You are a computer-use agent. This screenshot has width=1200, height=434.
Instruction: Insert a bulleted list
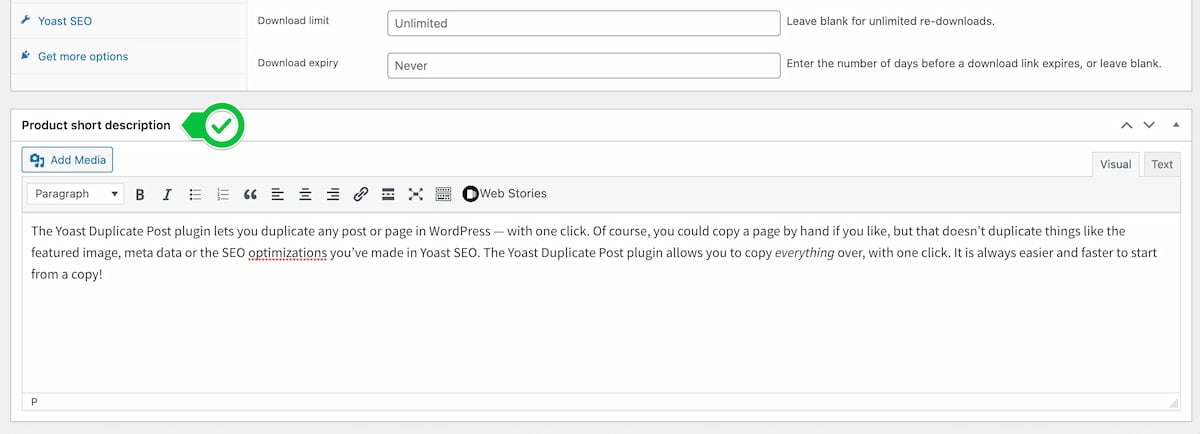click(x=195, y=194)
